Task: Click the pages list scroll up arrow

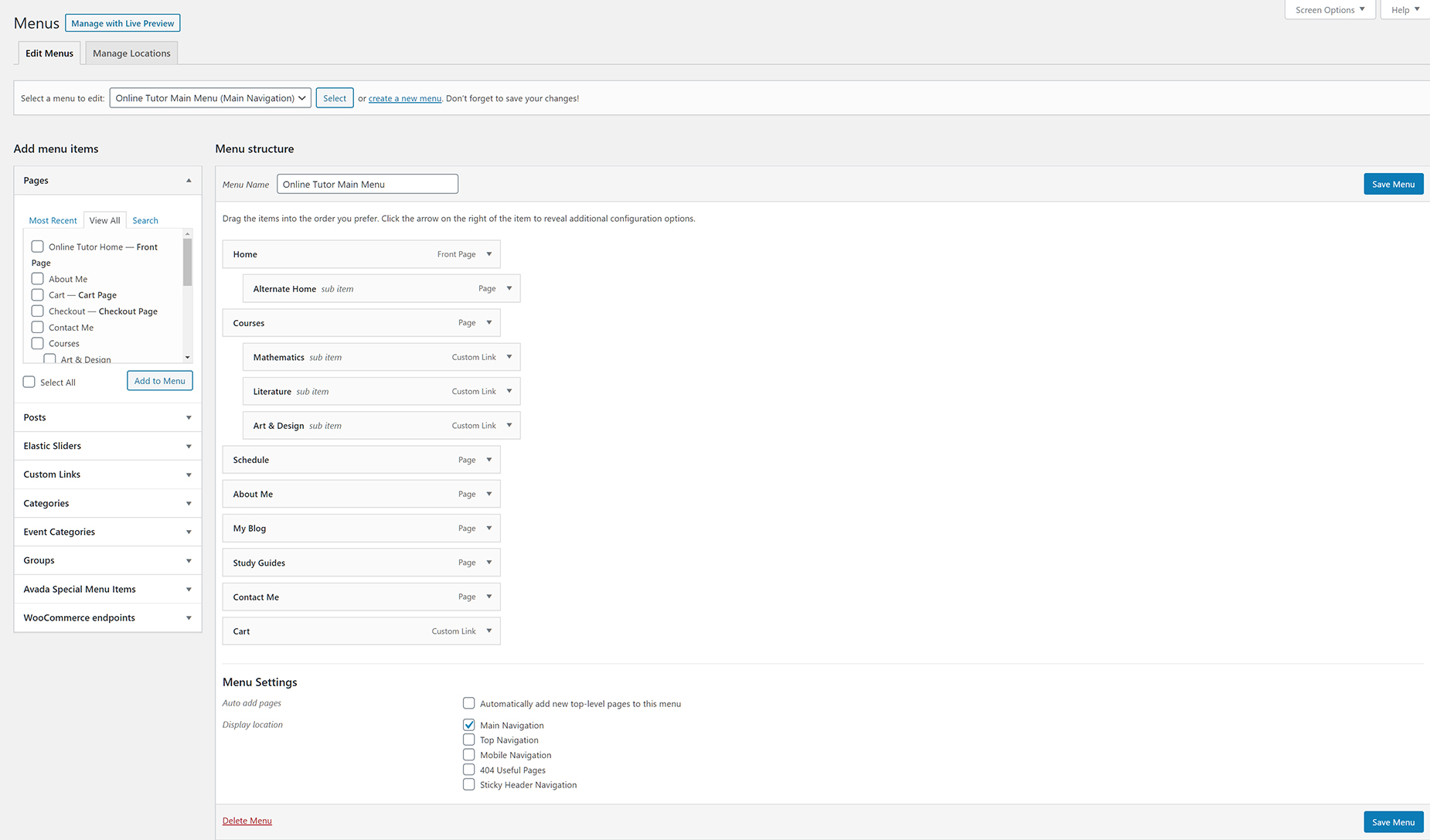Action: (x=187, y=233)
